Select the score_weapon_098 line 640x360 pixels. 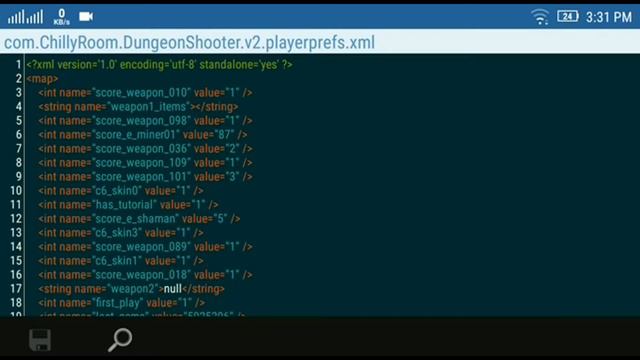click(145, 121)
